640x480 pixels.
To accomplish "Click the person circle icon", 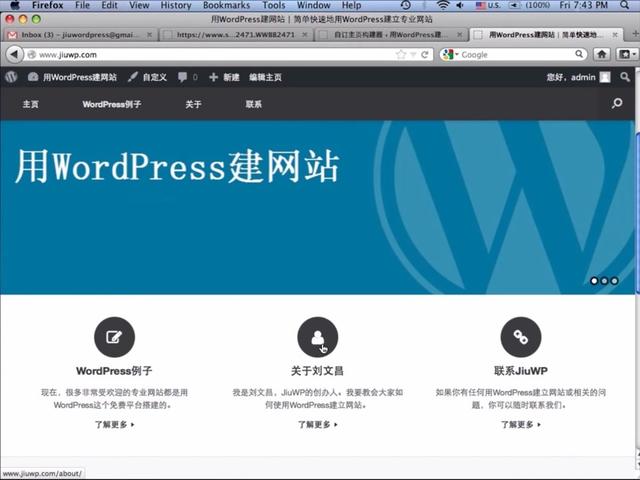I will tap(318, 337).
